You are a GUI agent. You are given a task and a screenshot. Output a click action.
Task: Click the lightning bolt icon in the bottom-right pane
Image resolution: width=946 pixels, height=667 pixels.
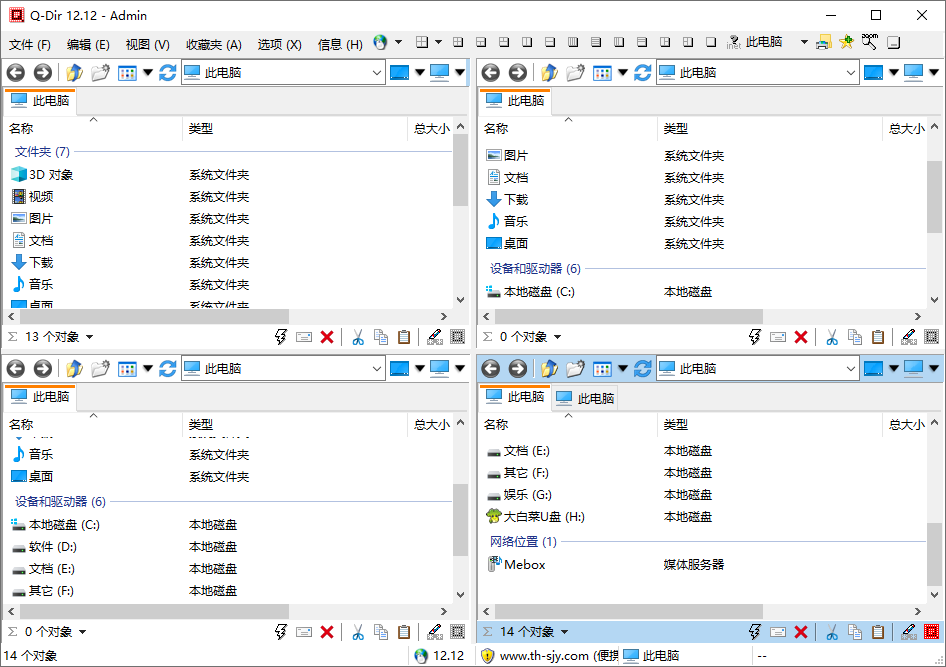pos(756,632)
